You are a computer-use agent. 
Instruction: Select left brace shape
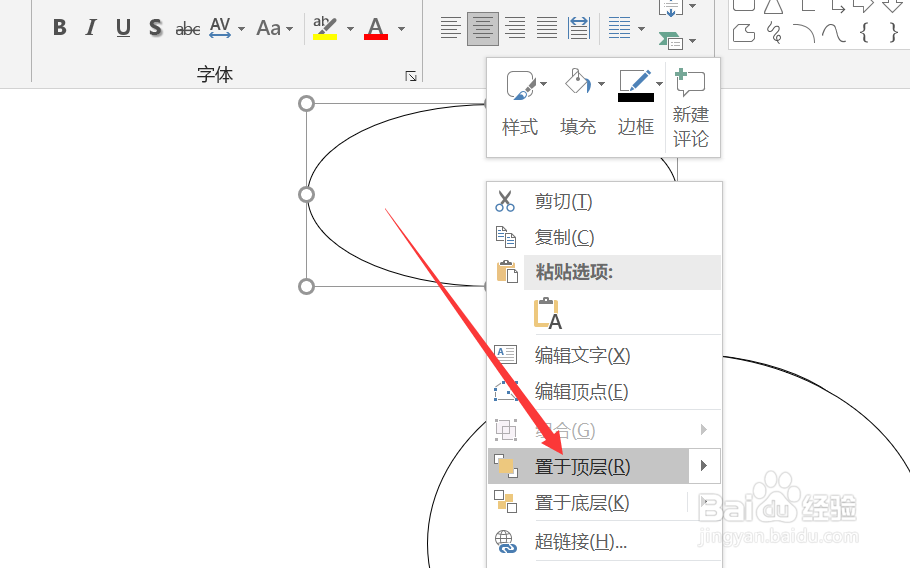pos(864,32)
